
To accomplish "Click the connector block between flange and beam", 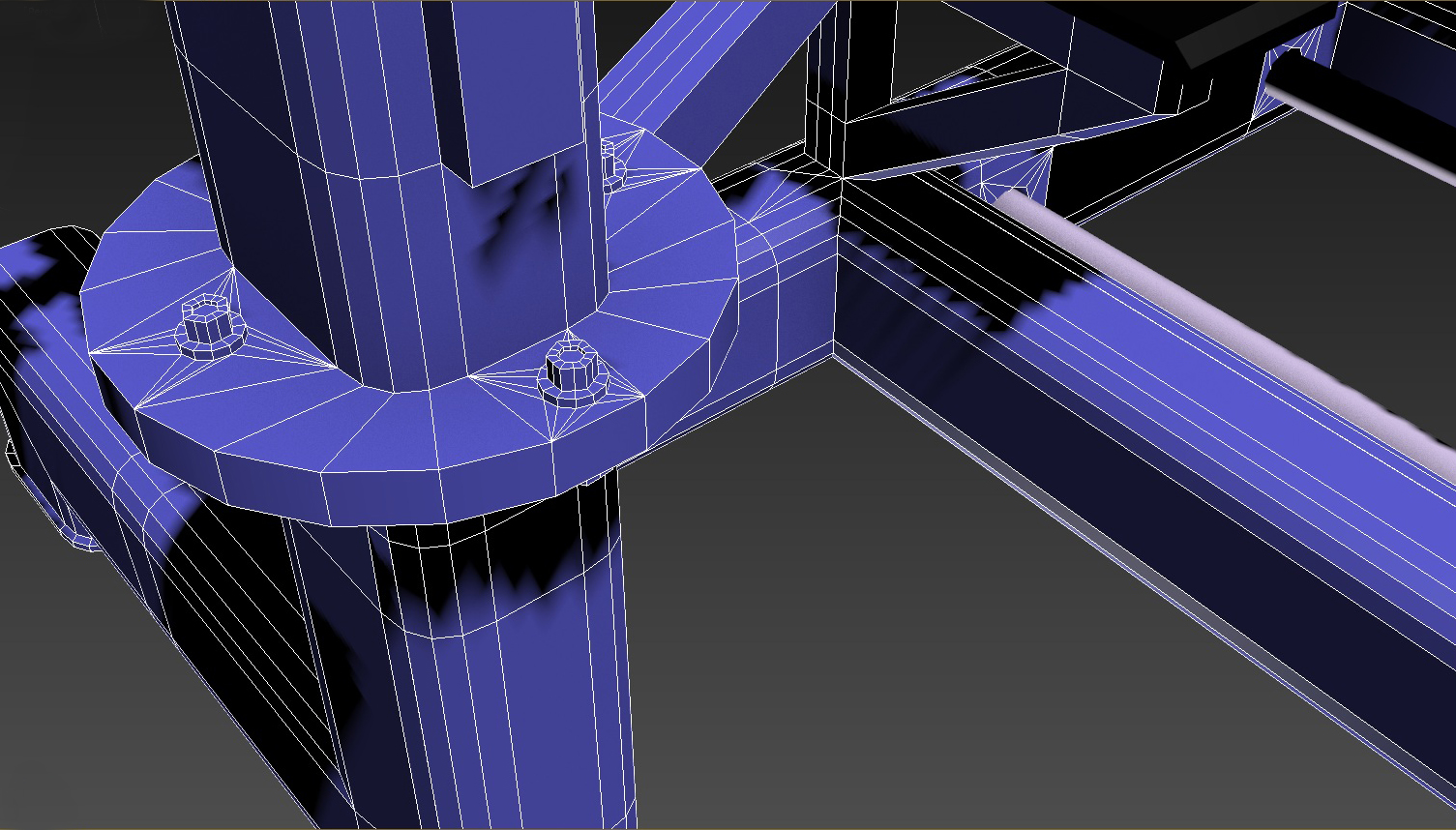I will tap(784, 290).
